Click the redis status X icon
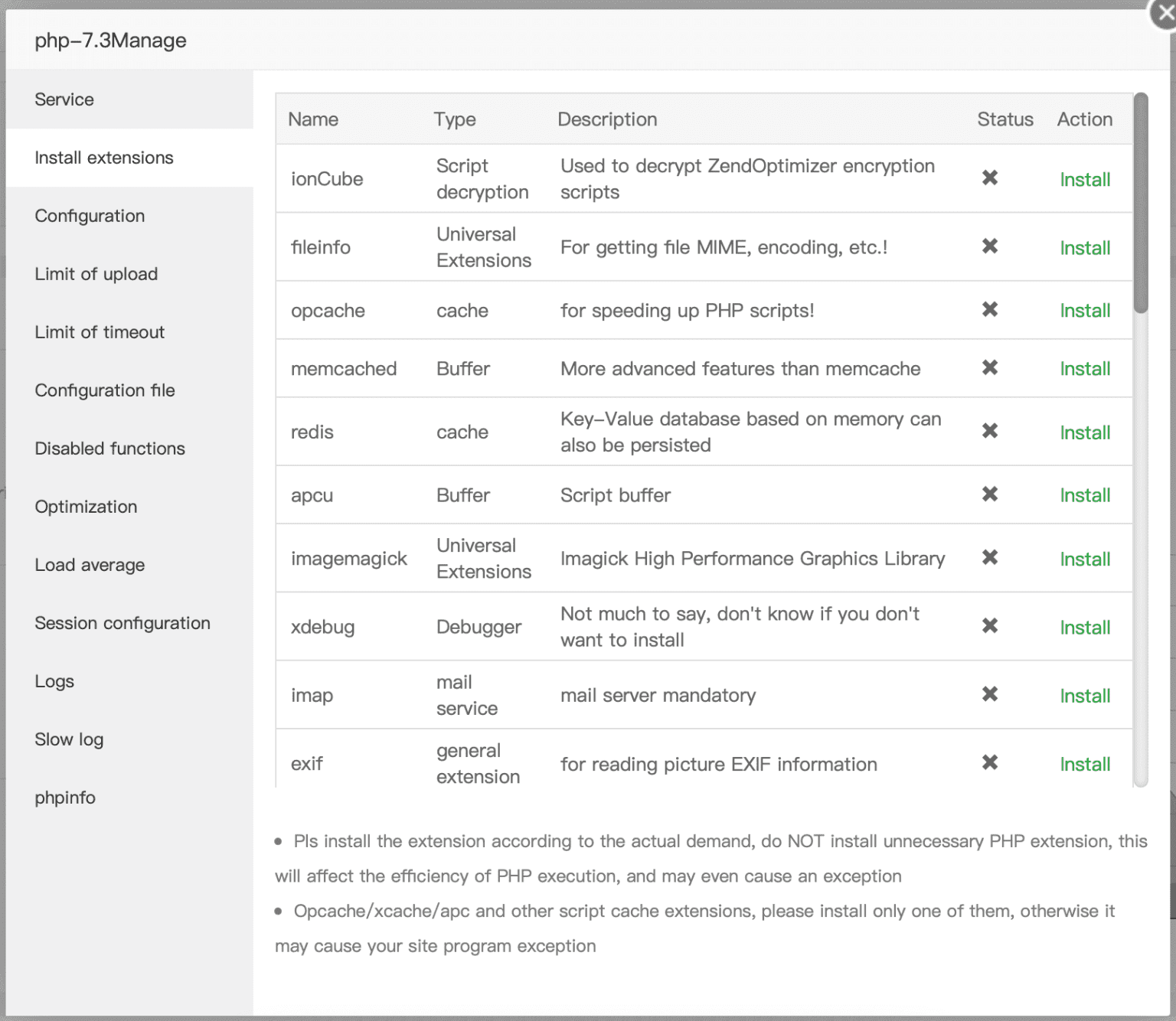This screenshot has width=1176, height=1021. pyautogui.click(x=989, y=432)
